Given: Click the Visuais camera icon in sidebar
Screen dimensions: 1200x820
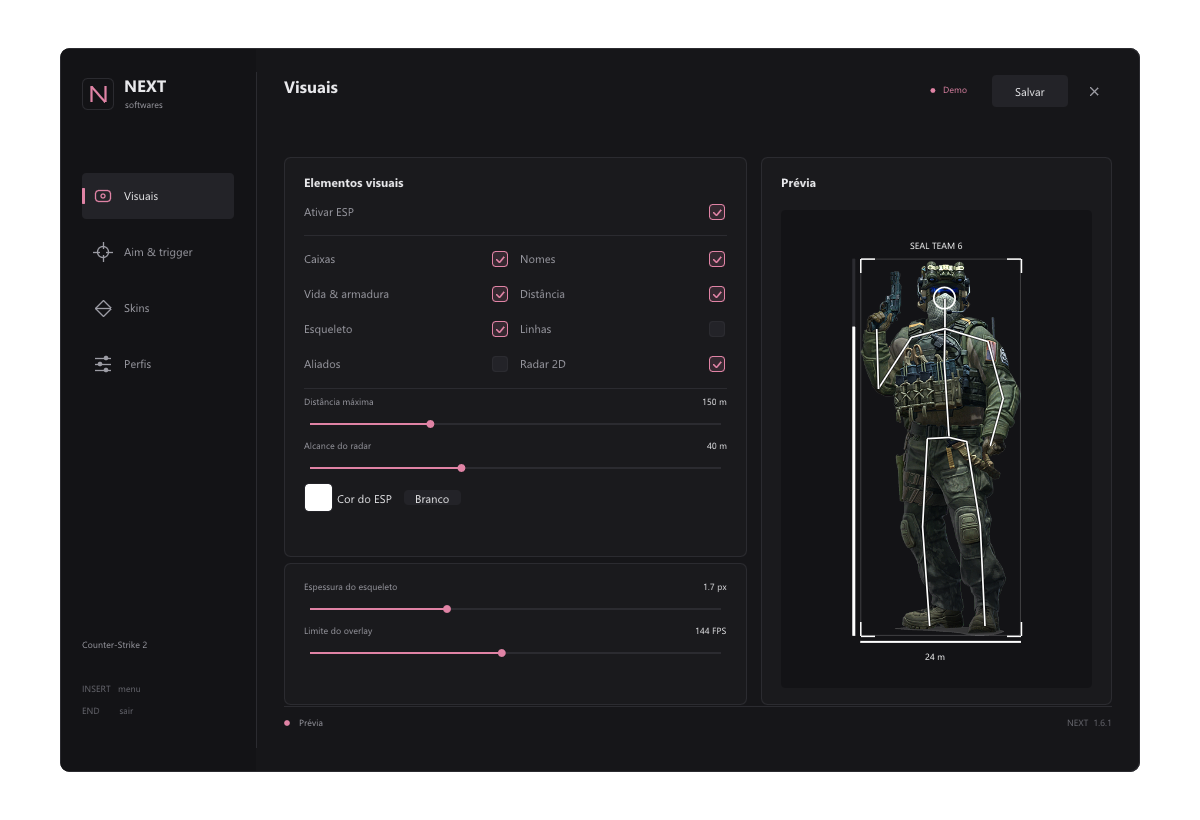Looking at the screenshot, I should (103, 196).
